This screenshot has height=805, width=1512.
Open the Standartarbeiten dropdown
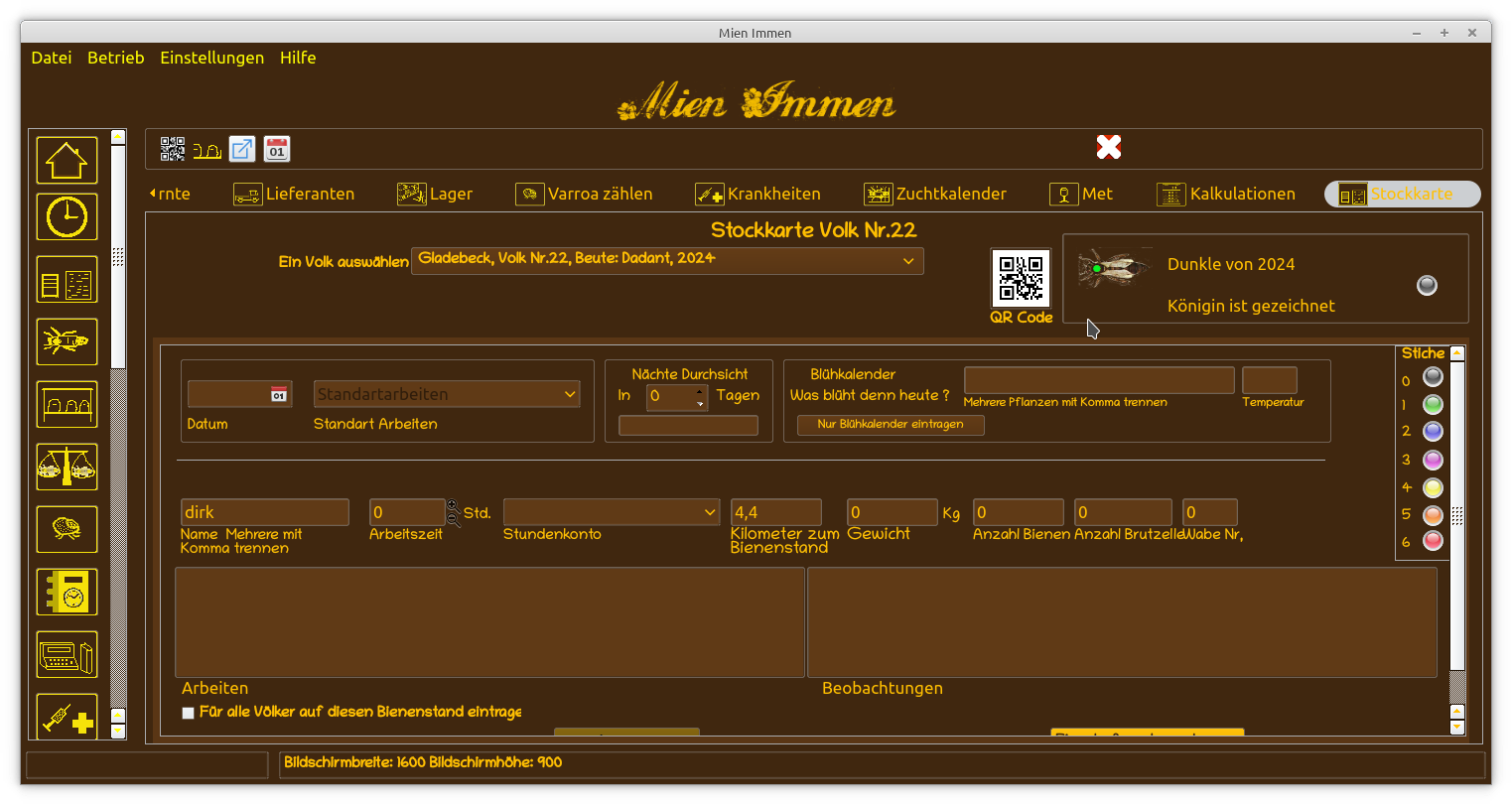click(x=570, y=394)
